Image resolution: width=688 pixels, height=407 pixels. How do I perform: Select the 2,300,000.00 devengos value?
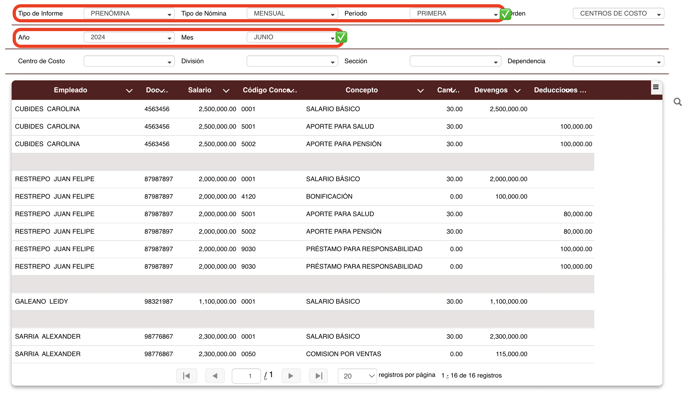click(509, 336)
